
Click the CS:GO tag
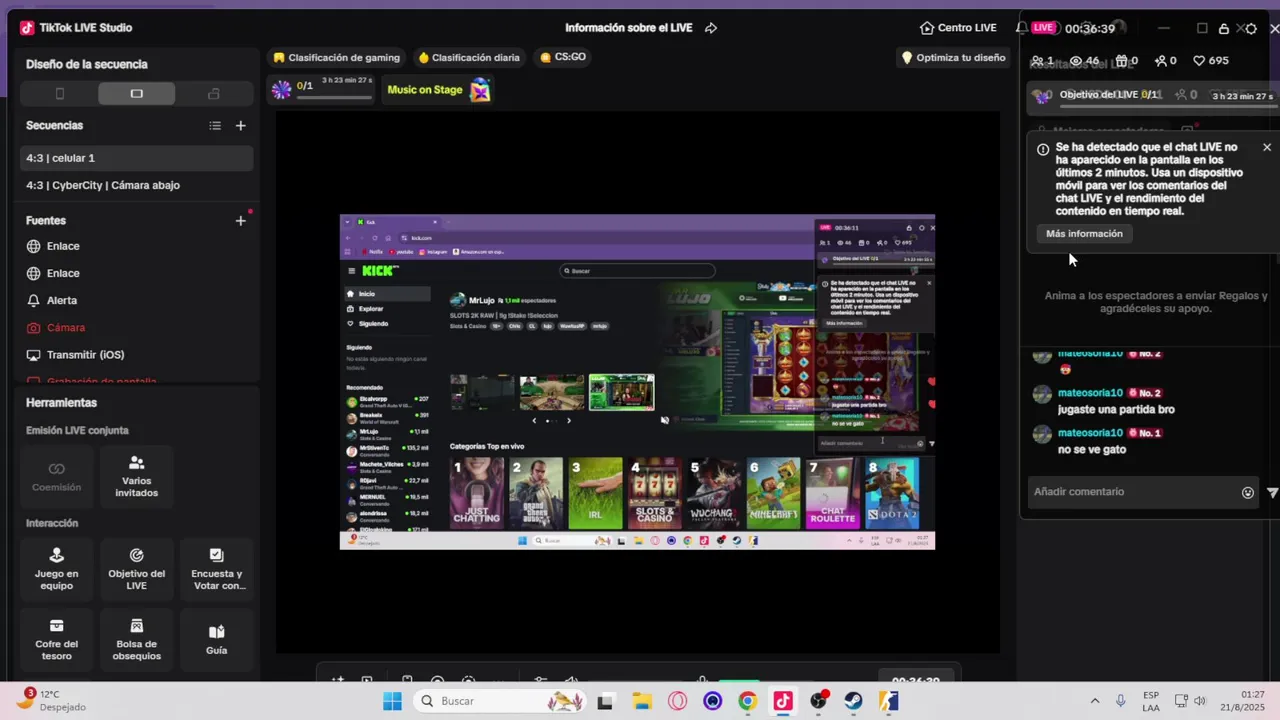[x=563, y=58]
